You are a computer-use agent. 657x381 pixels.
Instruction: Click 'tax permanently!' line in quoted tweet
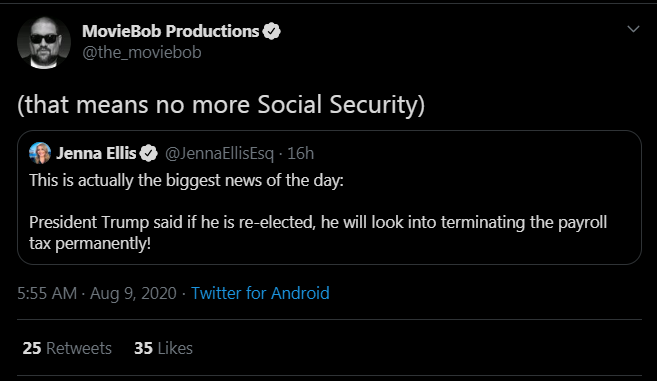[x=90, y=243]
